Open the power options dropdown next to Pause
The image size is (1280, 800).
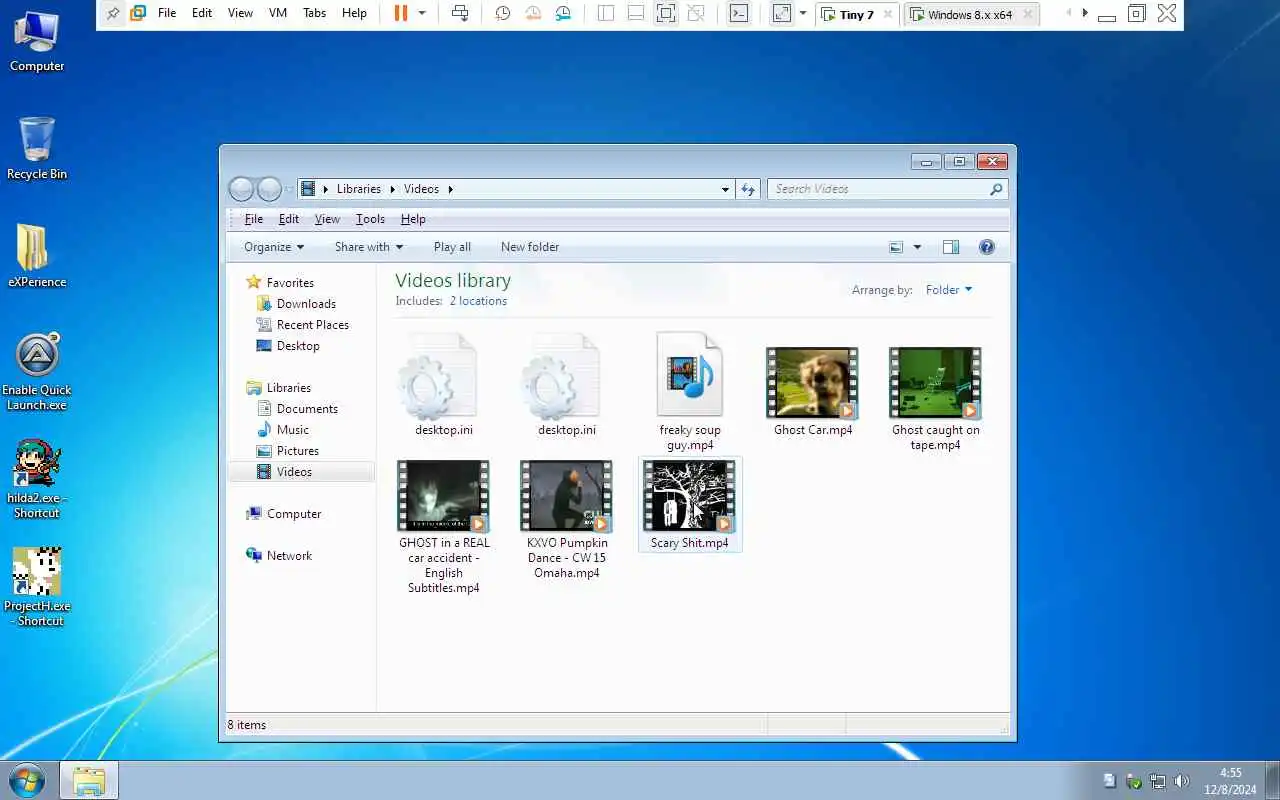(x=422, y=13)
